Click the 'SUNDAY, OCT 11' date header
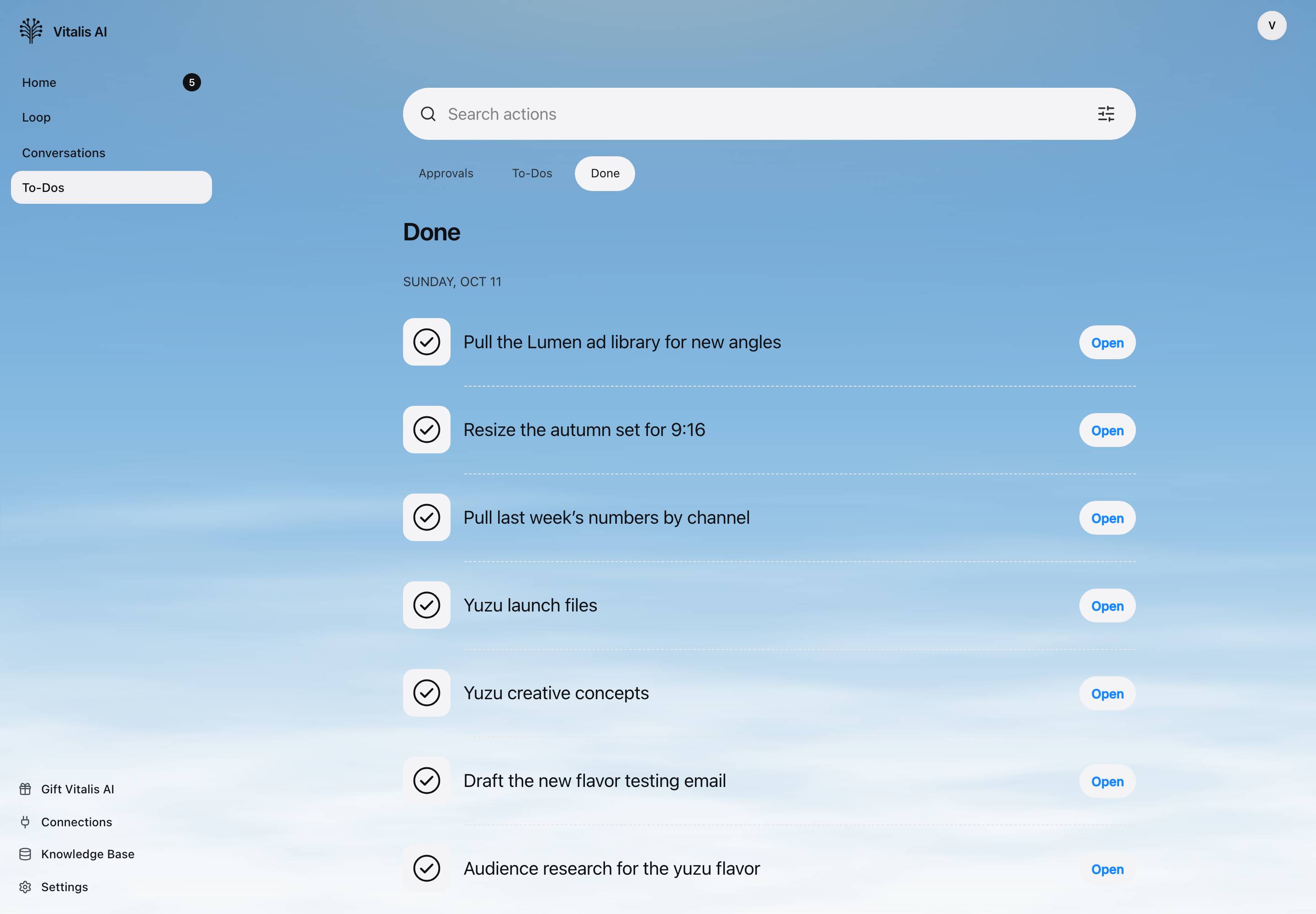The width and height of the screenshot is (1316, 914). 452,282
